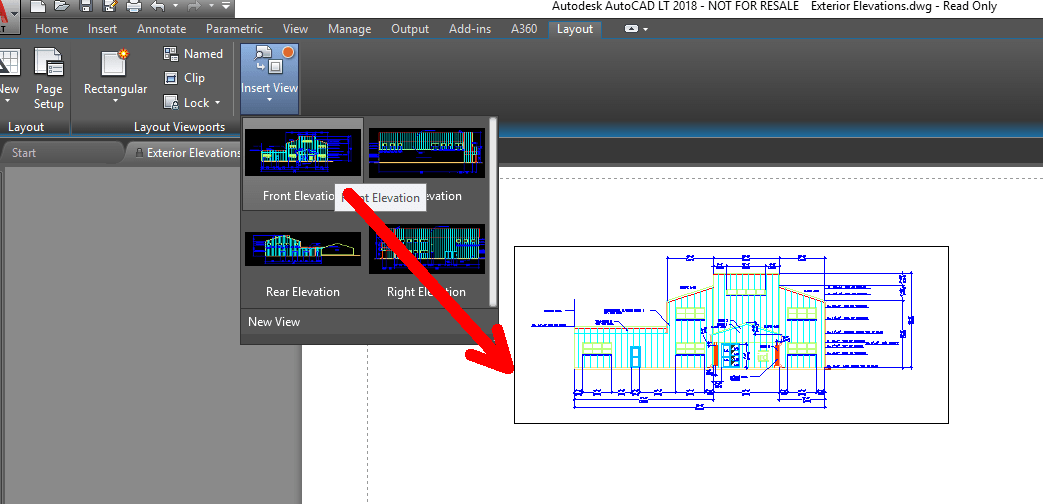Switch to the Home ribbon tab
Image resolution: width=1043 pixels, height=504 pixels.
pos(51,29)
